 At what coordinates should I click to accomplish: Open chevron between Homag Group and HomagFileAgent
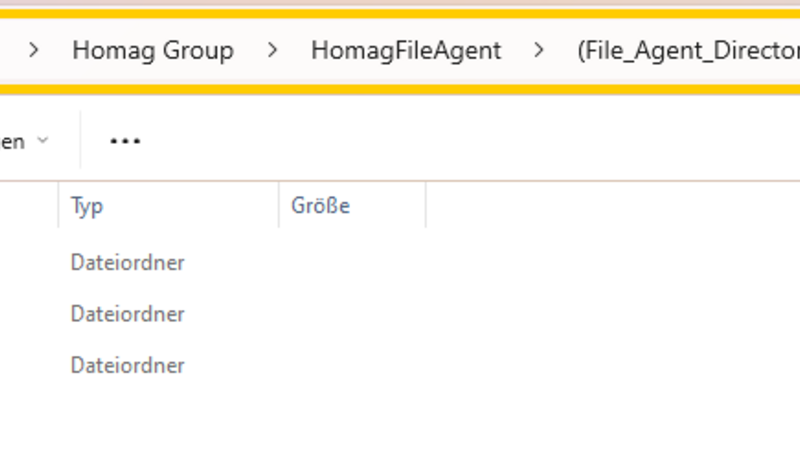pyautogui.click(x=272, y=50)
